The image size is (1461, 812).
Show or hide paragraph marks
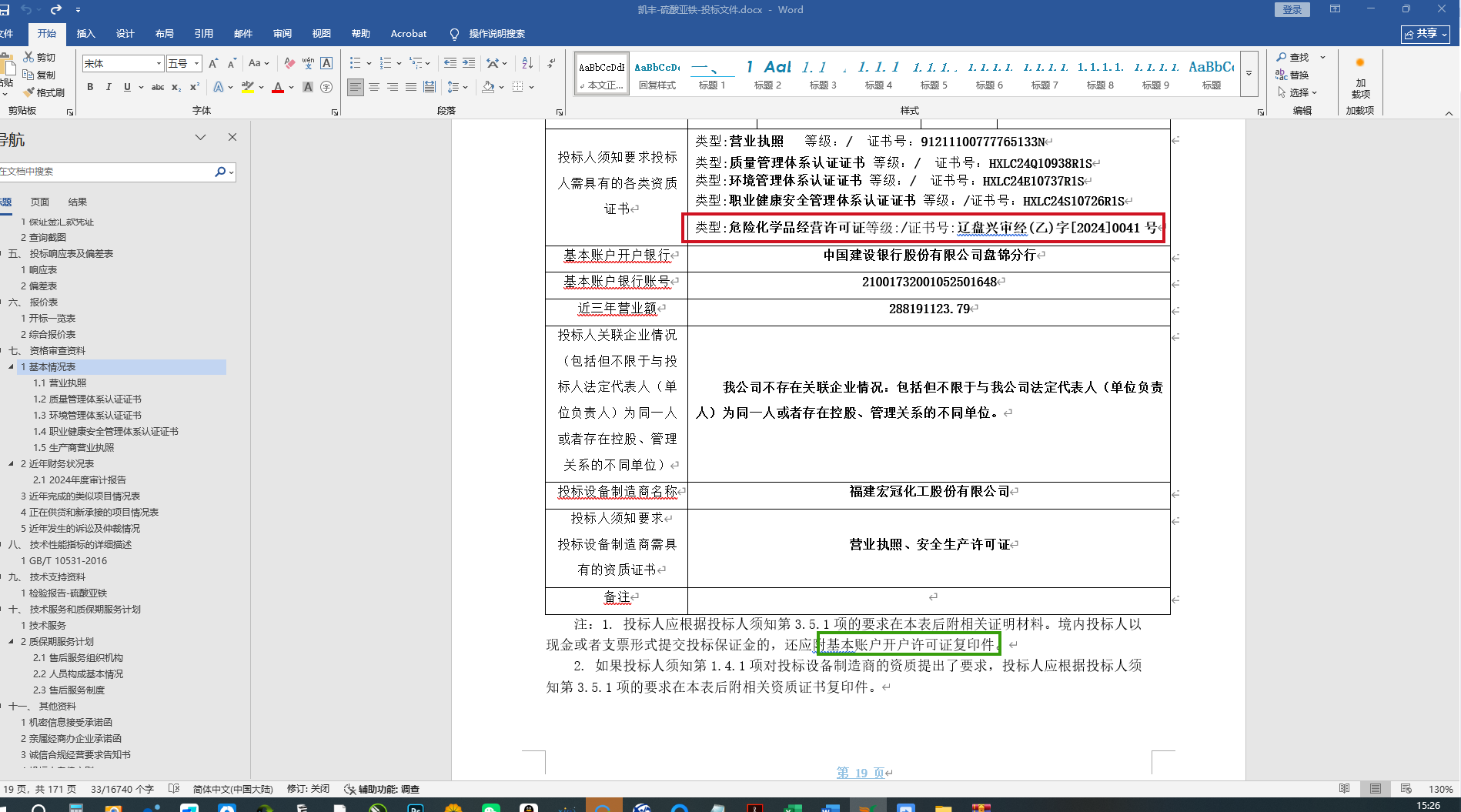(x=551, y=63)
